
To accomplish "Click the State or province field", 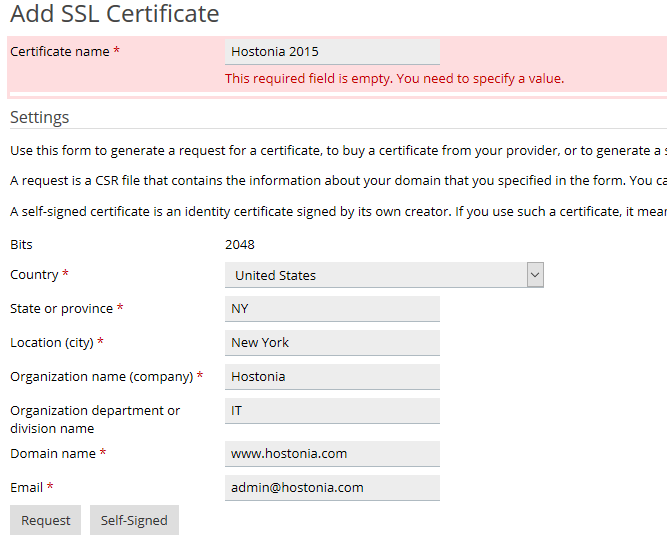I will pyautogui.click(x=332, y=309).
